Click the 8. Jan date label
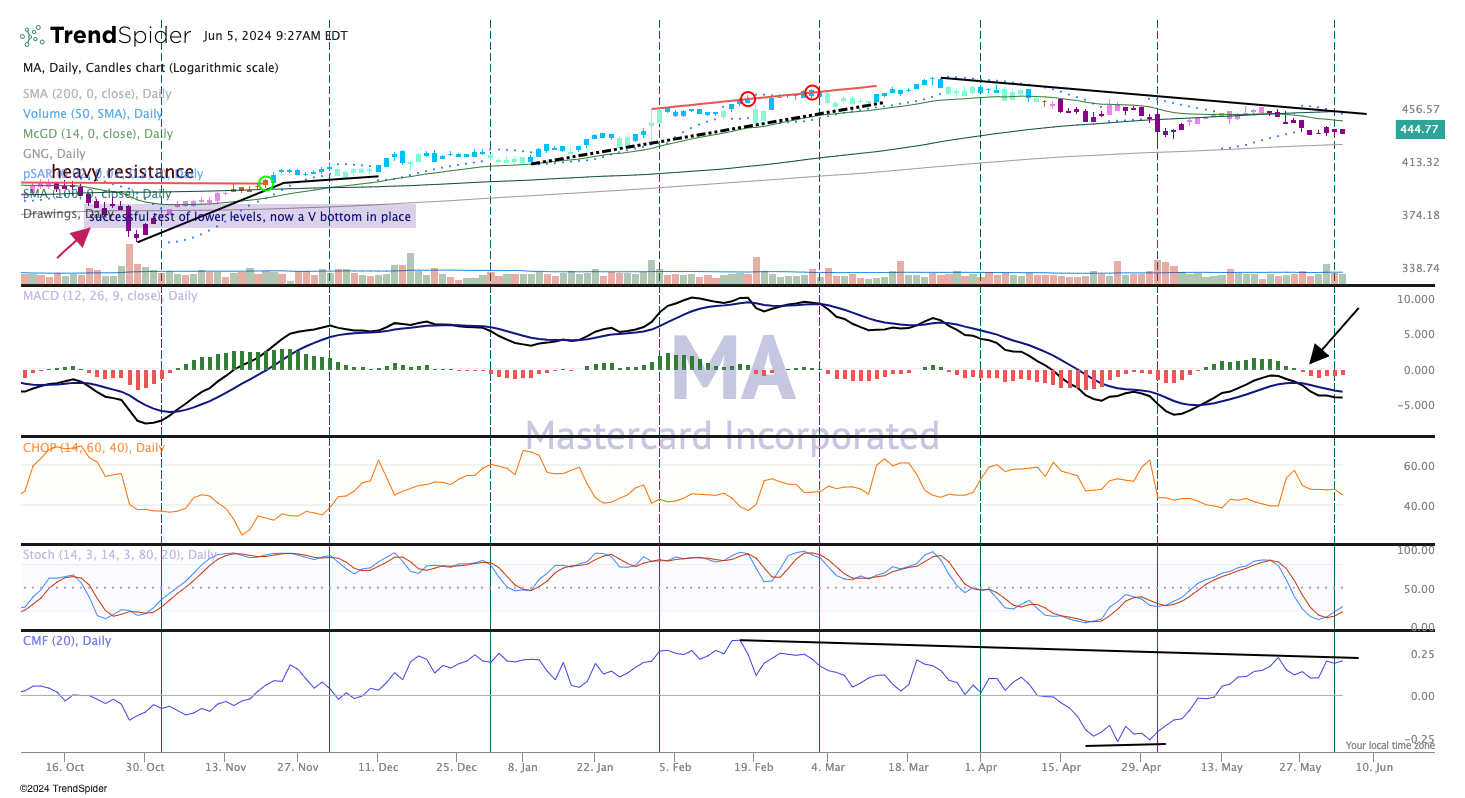The height and width of the screenshot is (798, 1465). (523, 767)
